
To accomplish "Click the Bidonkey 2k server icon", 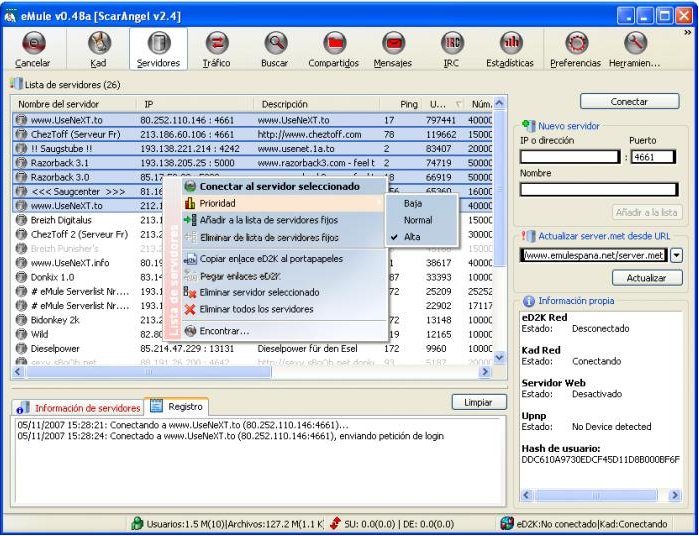I will click(x=21, y=320).
